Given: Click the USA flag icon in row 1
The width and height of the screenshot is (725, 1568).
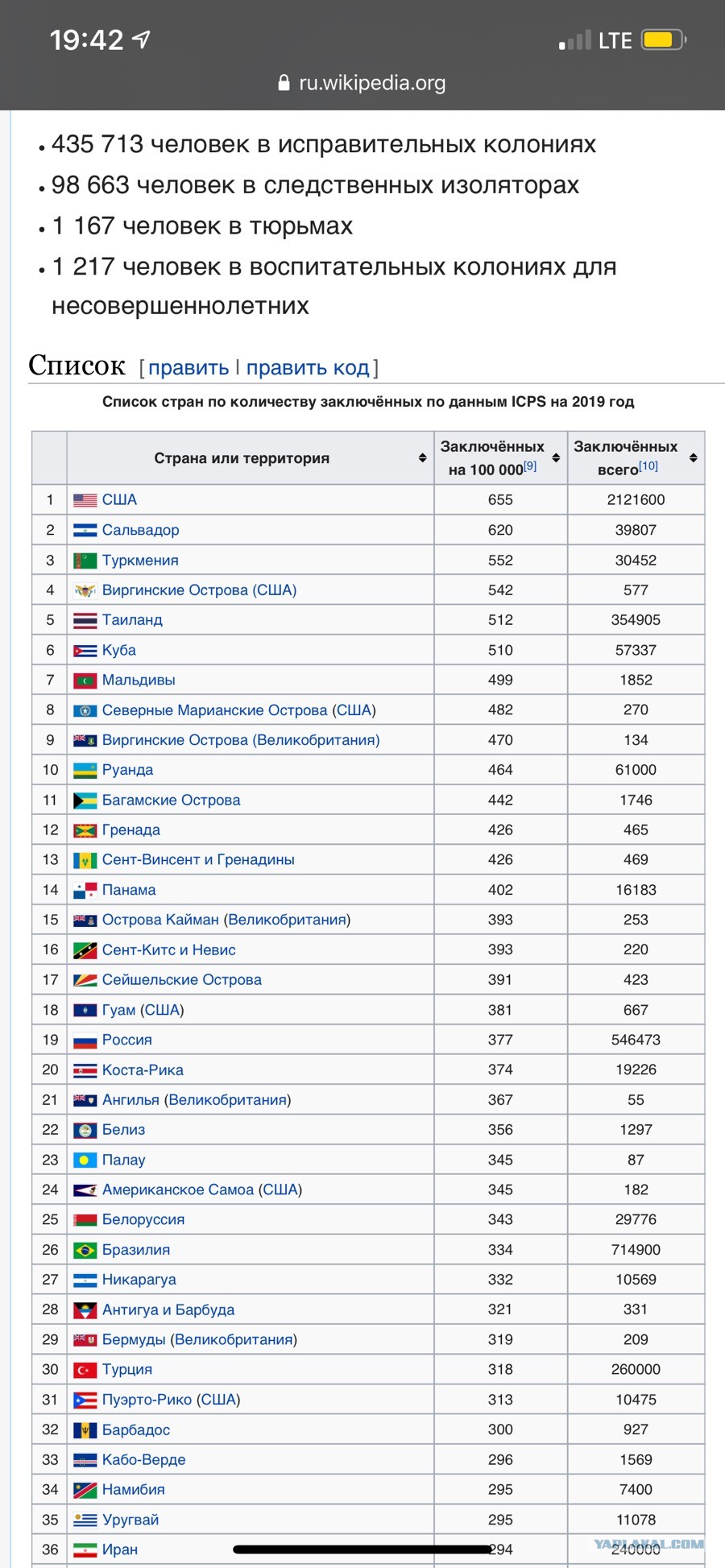Looking at the screenshot, I should click(x=85, y=500).
